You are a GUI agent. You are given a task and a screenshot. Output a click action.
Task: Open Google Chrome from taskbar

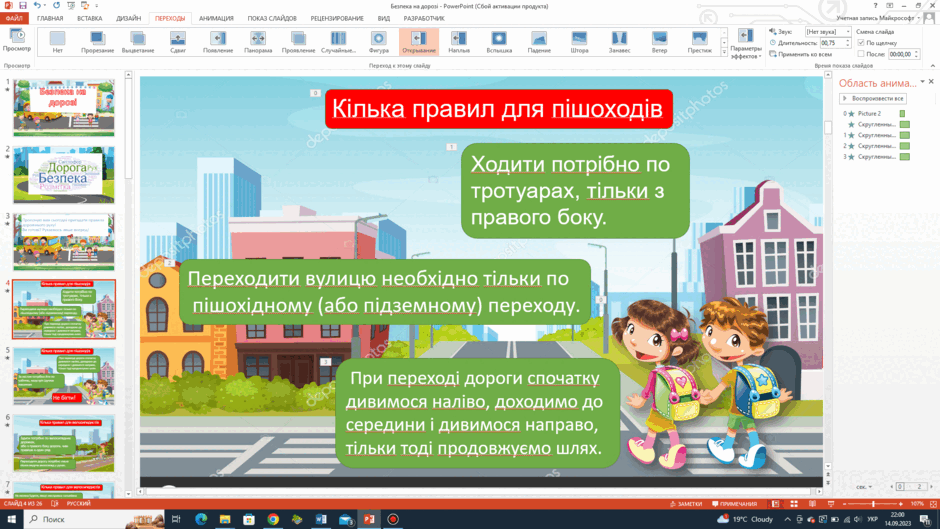273,519
